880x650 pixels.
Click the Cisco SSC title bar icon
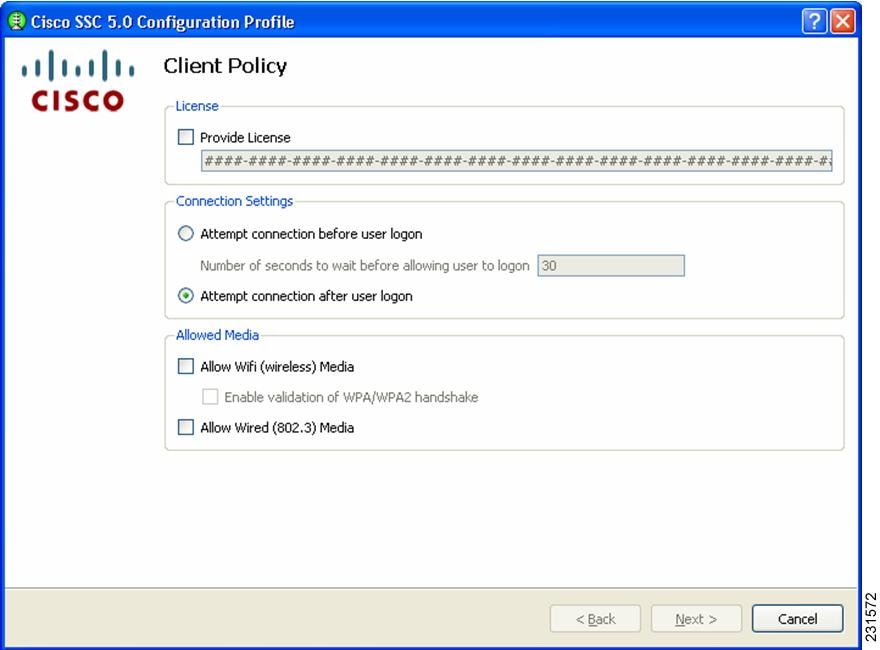17,21
